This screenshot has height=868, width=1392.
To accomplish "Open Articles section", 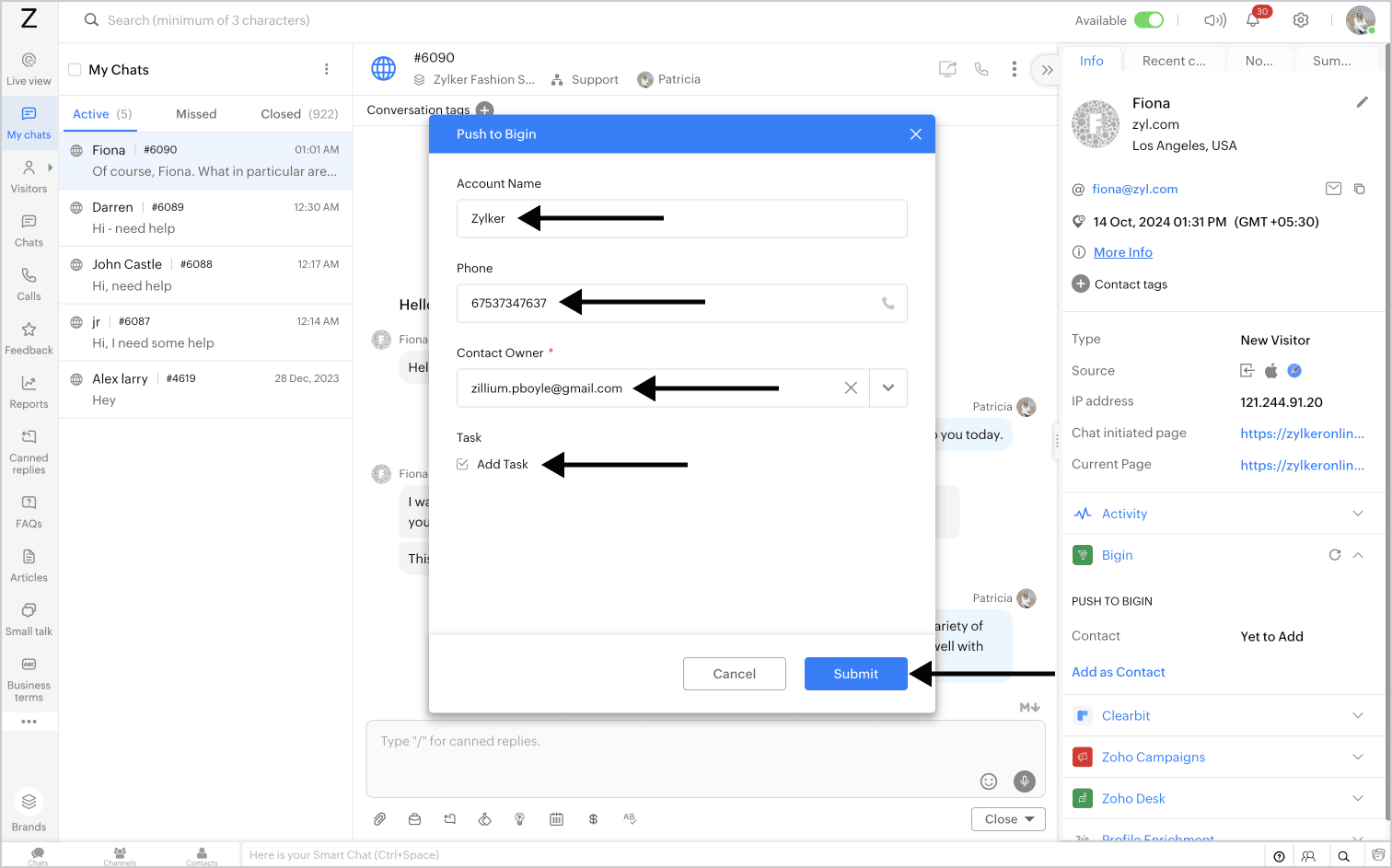I will 29,565.
